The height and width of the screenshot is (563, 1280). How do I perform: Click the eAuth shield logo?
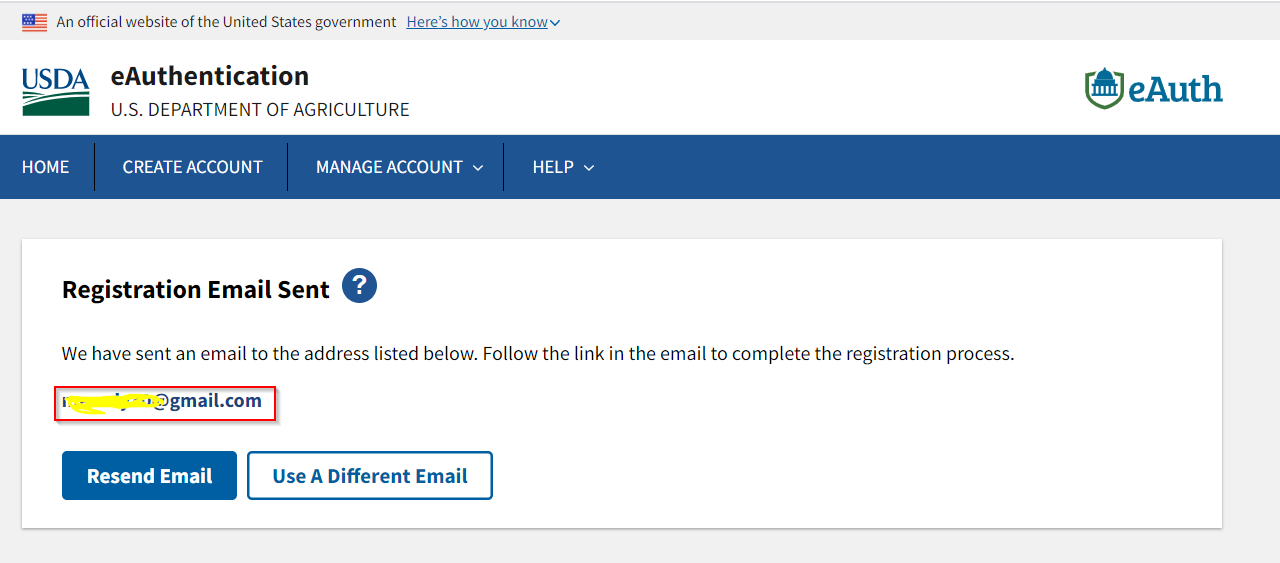[x=1104, y=89]
